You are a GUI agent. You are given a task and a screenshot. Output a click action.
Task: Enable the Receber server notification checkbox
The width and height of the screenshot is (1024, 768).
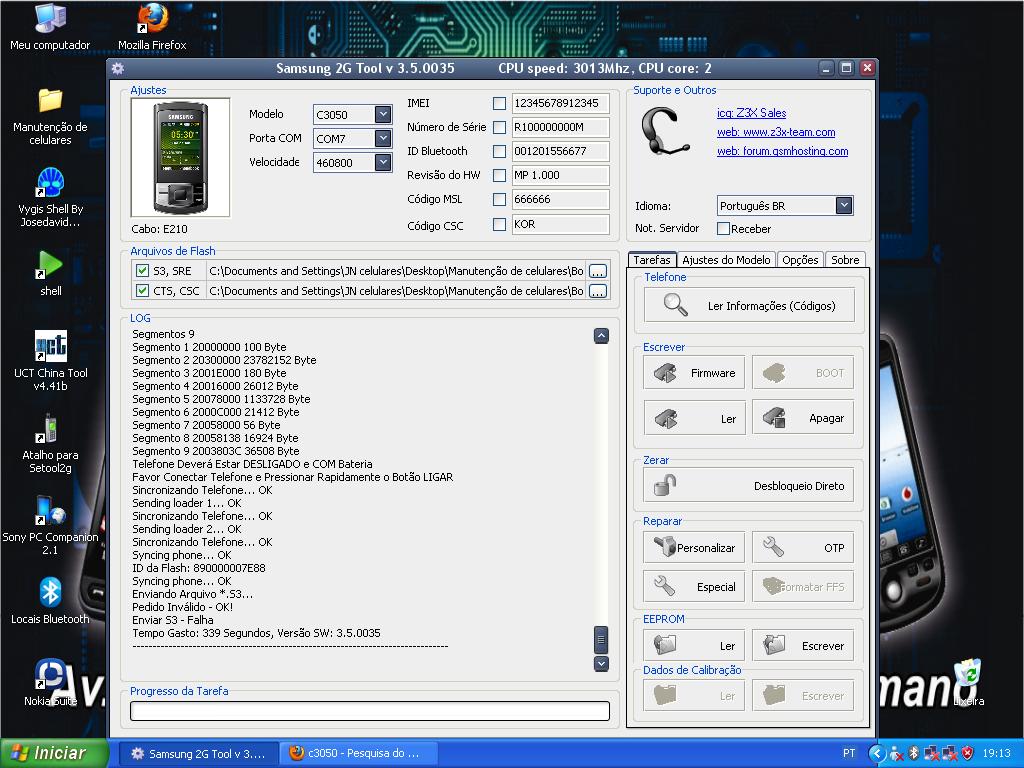tap(724, 229)
